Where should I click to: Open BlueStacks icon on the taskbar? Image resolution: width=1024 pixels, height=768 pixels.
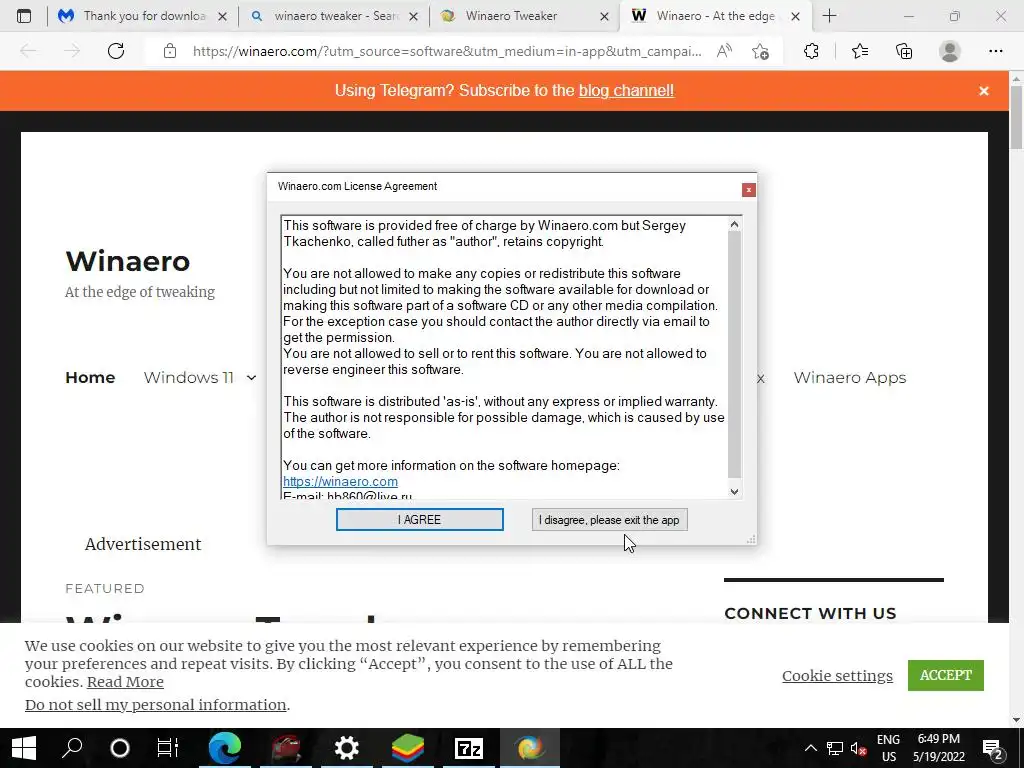pos(408,748)
